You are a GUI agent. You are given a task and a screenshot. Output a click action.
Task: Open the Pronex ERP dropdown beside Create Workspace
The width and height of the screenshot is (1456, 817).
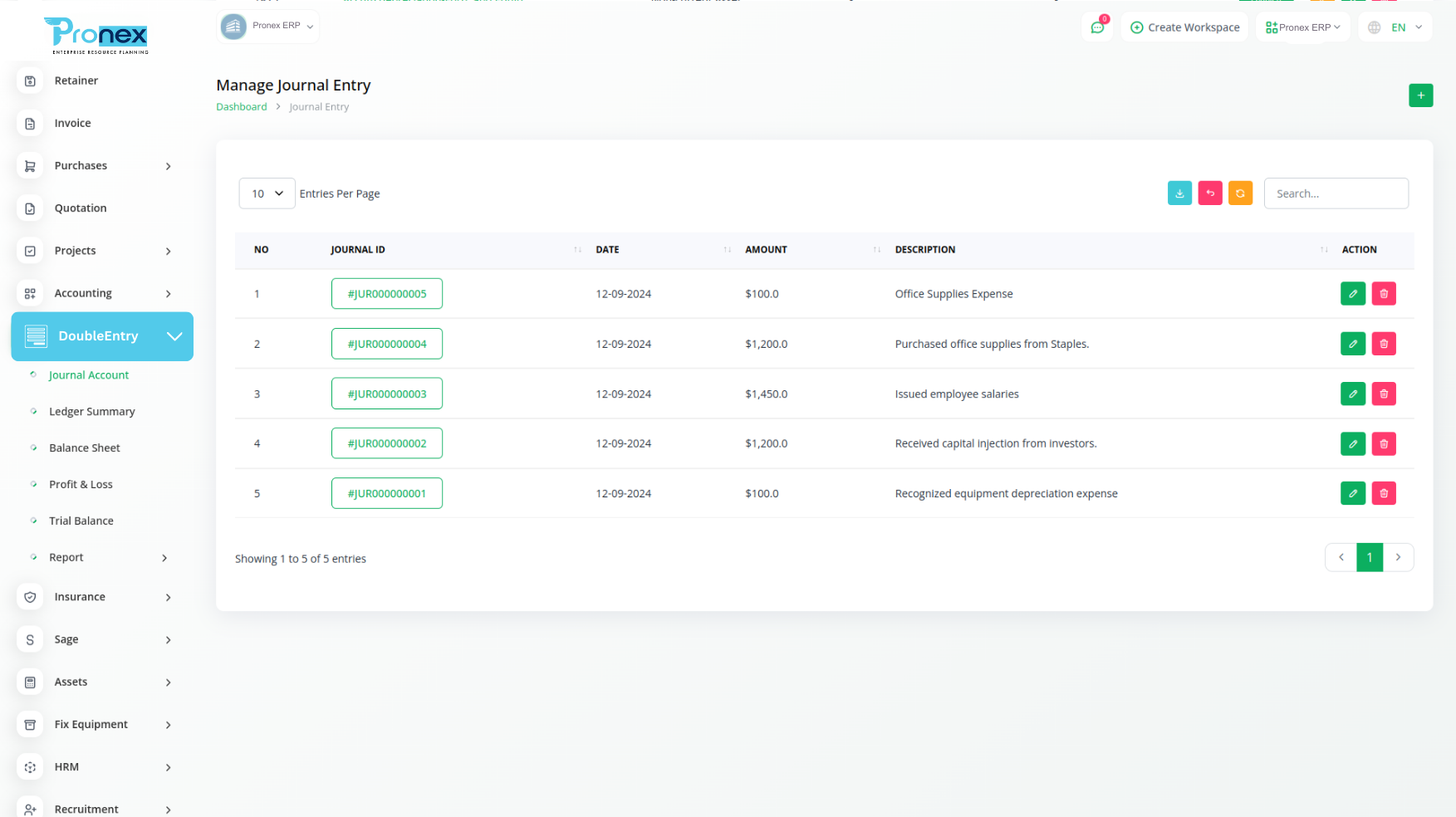(1302, 27)
